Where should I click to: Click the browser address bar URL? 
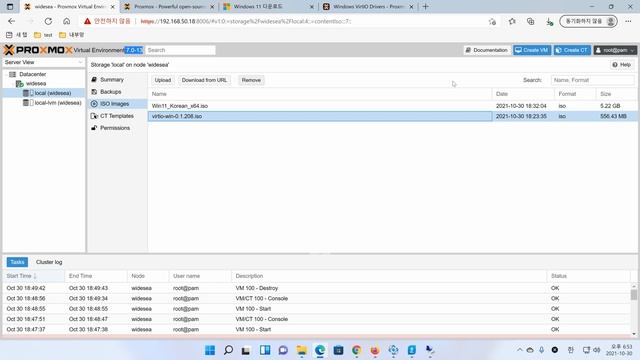click(245, 21)
